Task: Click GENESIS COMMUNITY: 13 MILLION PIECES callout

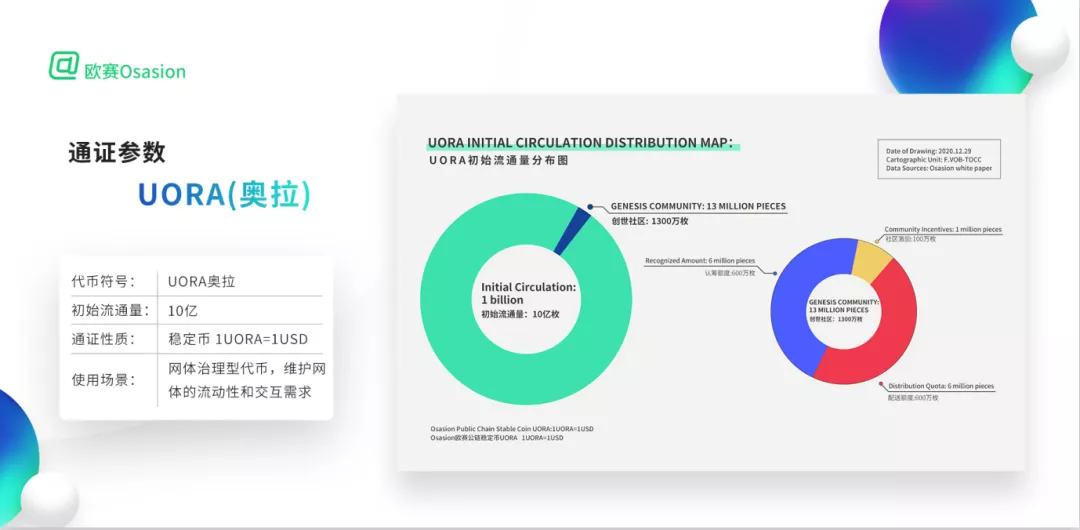Action: tap(698, 206)
